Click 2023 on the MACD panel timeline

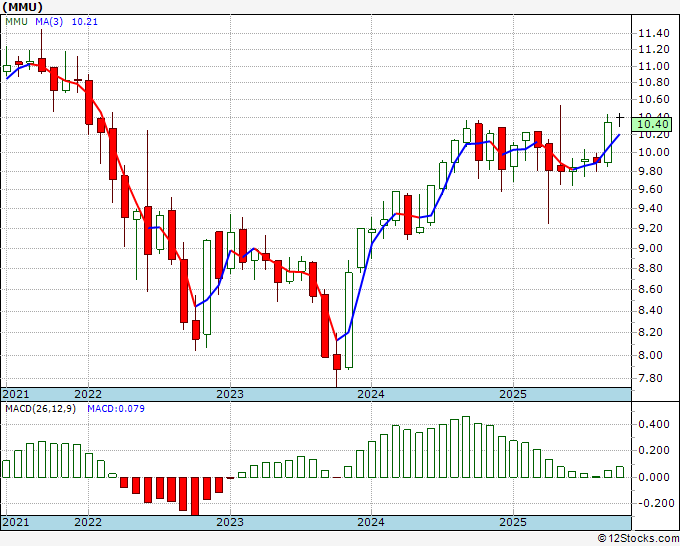[x=230, y=522]
